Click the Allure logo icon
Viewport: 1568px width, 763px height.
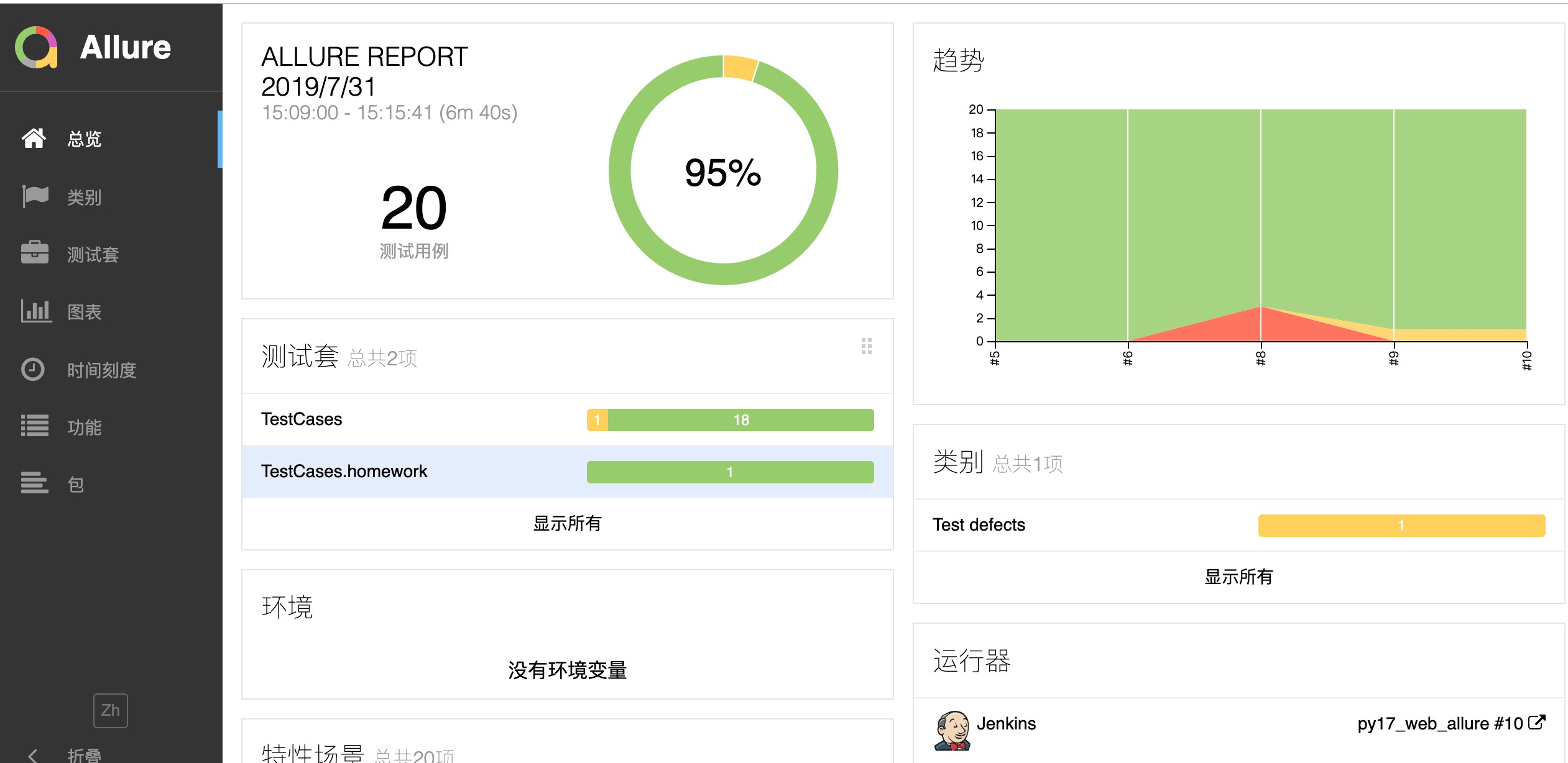pos(36,47)
